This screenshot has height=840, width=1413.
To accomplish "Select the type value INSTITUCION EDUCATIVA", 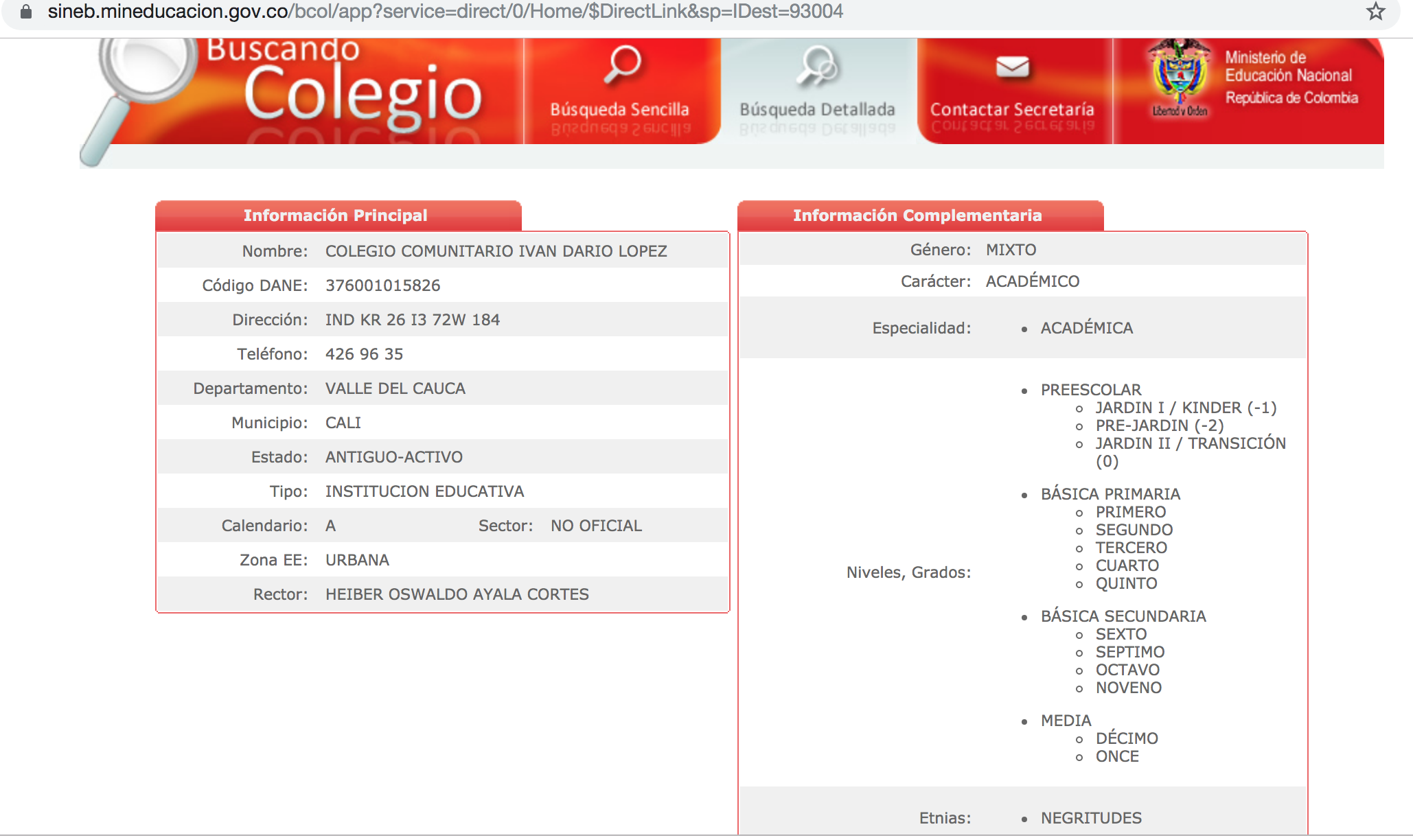I will (x=424, y=491).
